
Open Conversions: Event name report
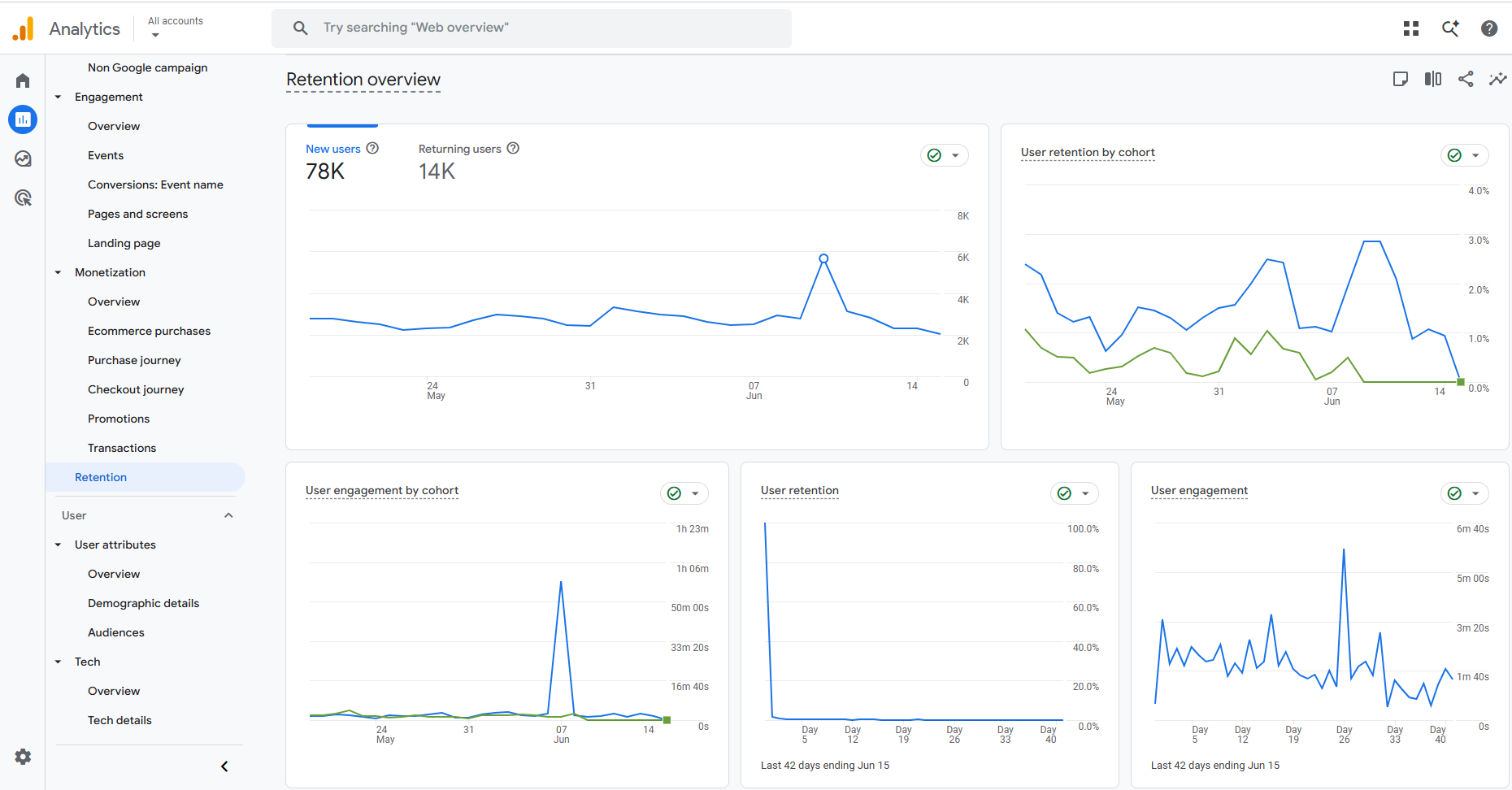155,184
